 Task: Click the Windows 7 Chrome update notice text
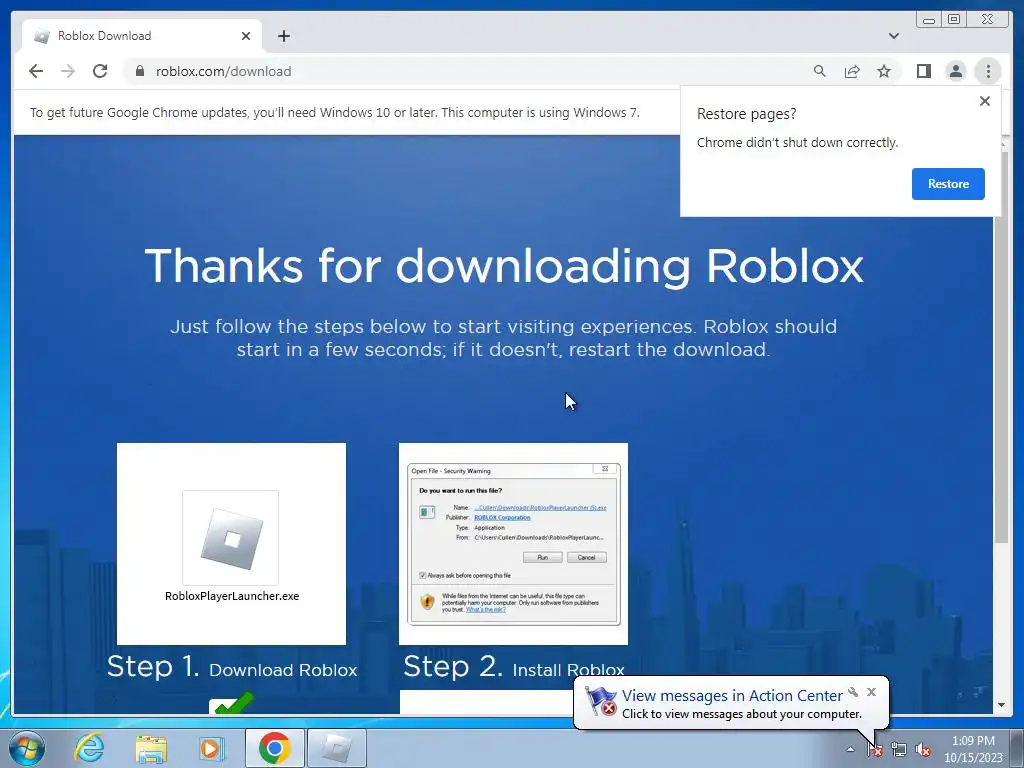pos(334,112)
